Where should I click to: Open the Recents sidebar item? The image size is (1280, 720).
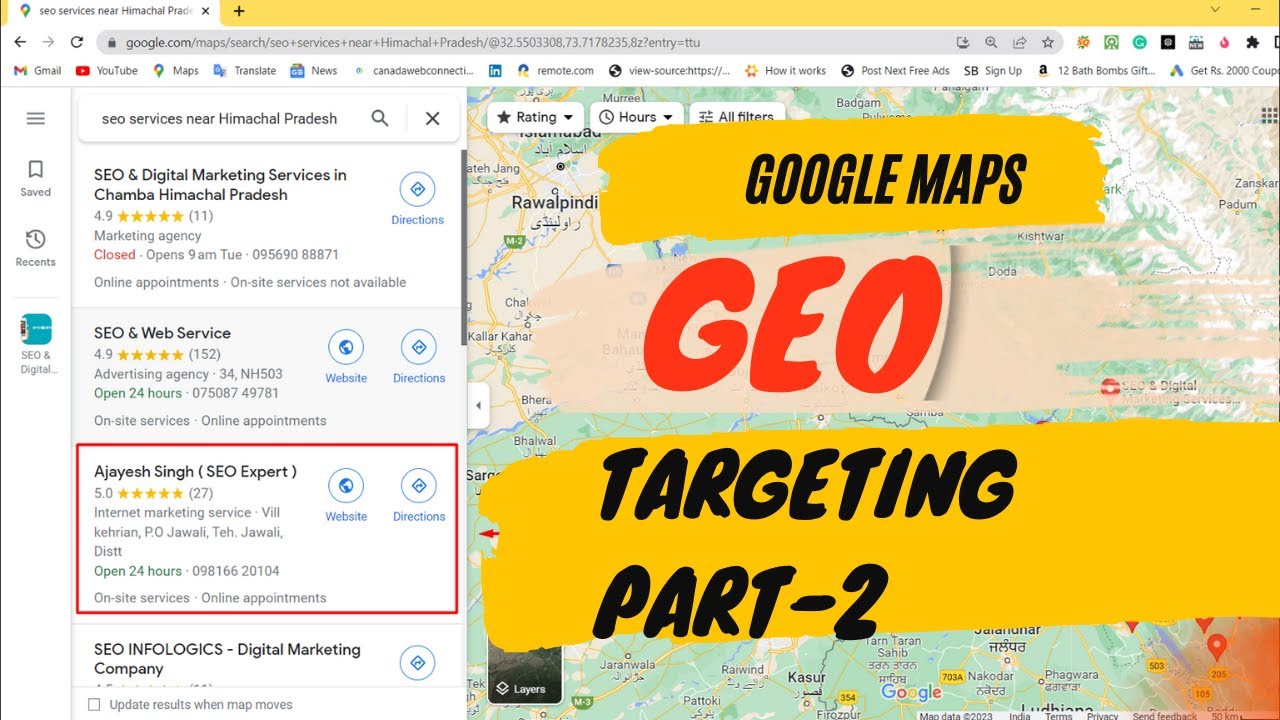35,248
